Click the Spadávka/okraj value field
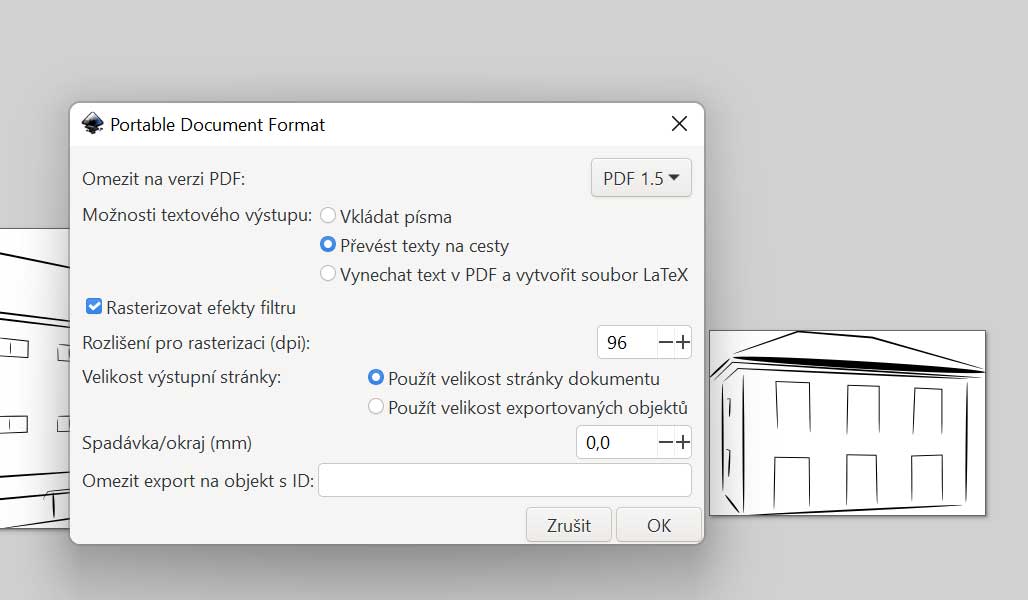The height and width of the screenshot is (600, 1028). 615,442
